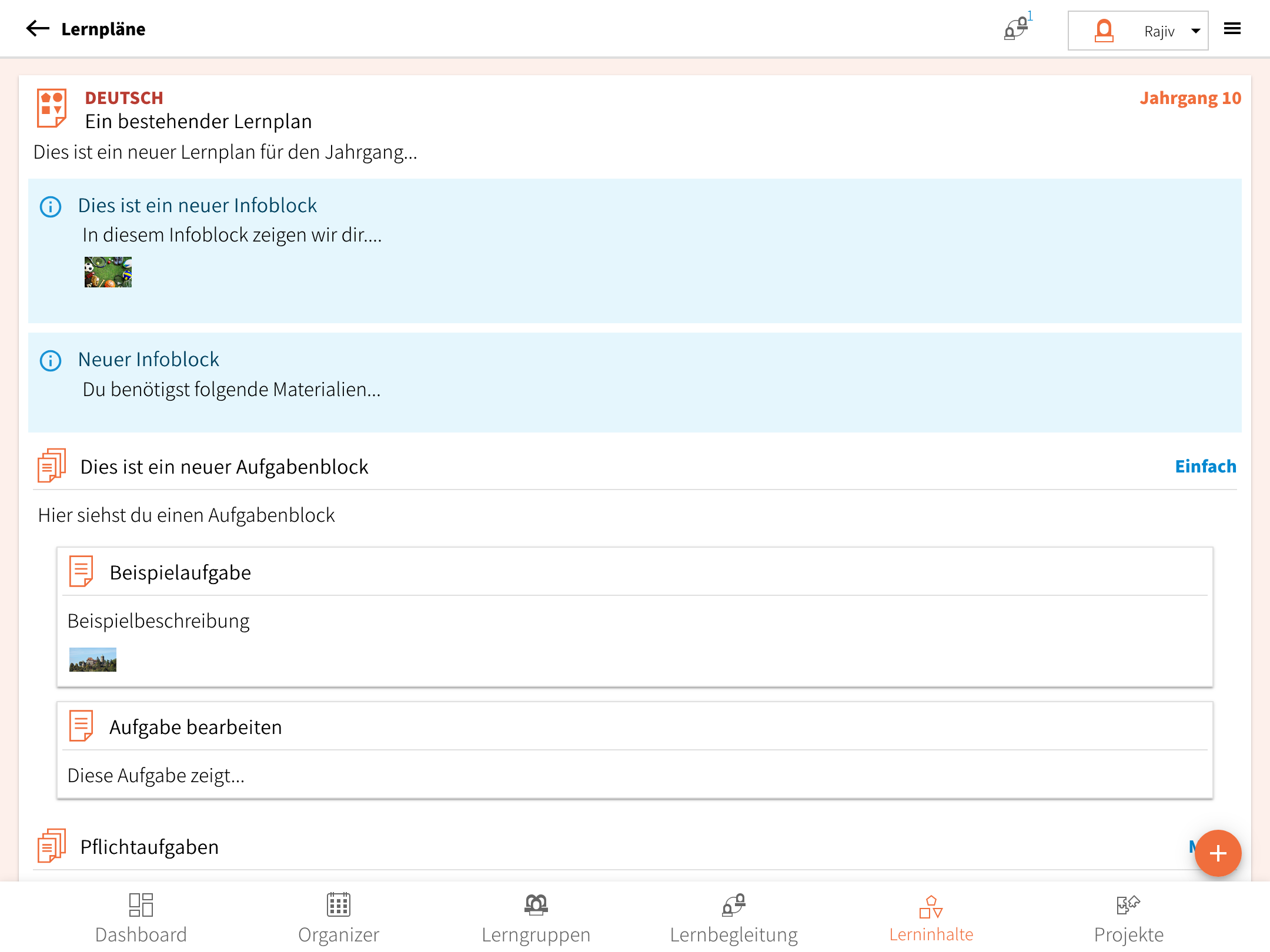Open the sports image thumbnail in infoblock
The width and height of the screenshot is (1270, 952).
click(x=108, y=272)
